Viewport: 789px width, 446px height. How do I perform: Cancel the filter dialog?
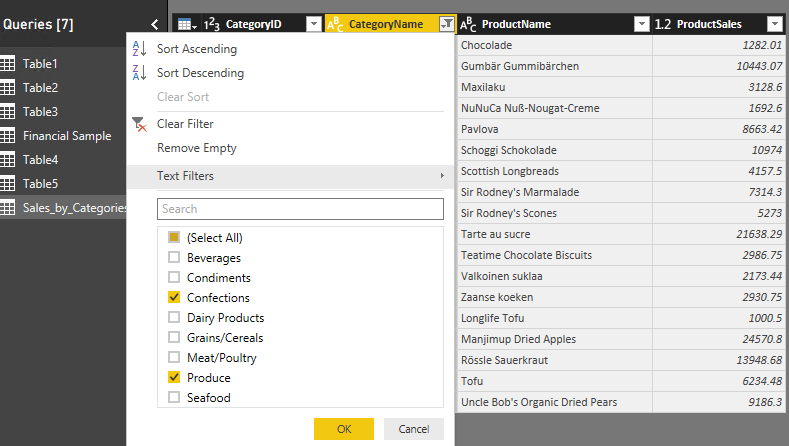click(414, 429)
